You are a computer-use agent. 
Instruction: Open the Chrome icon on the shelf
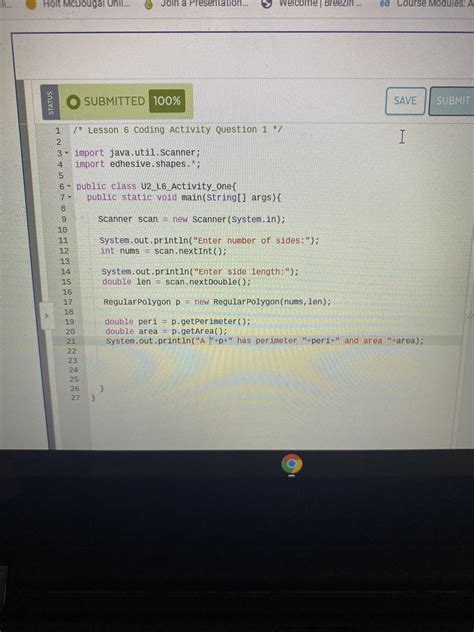(292, 464)
